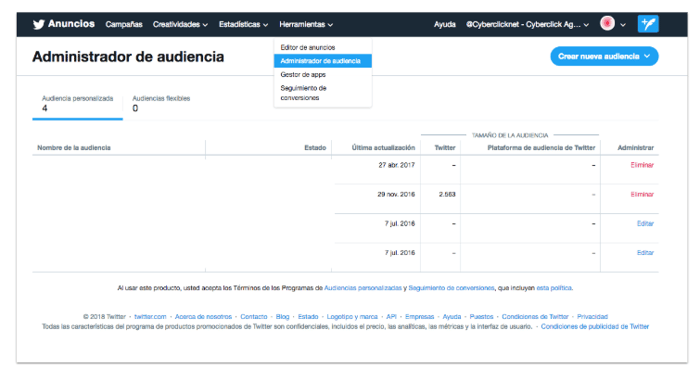Click the compose tweet feather icon

point(648,24)
